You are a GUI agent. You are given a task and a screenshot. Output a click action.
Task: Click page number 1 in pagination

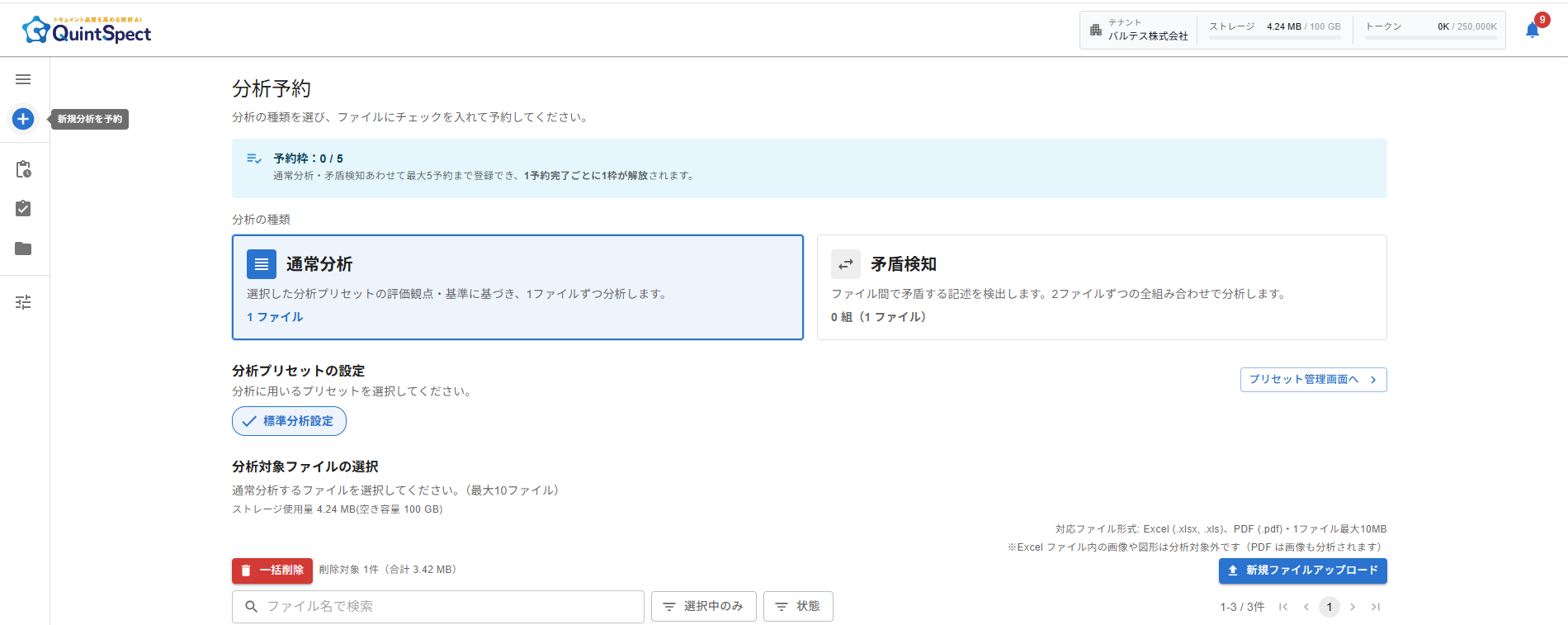1329,607
